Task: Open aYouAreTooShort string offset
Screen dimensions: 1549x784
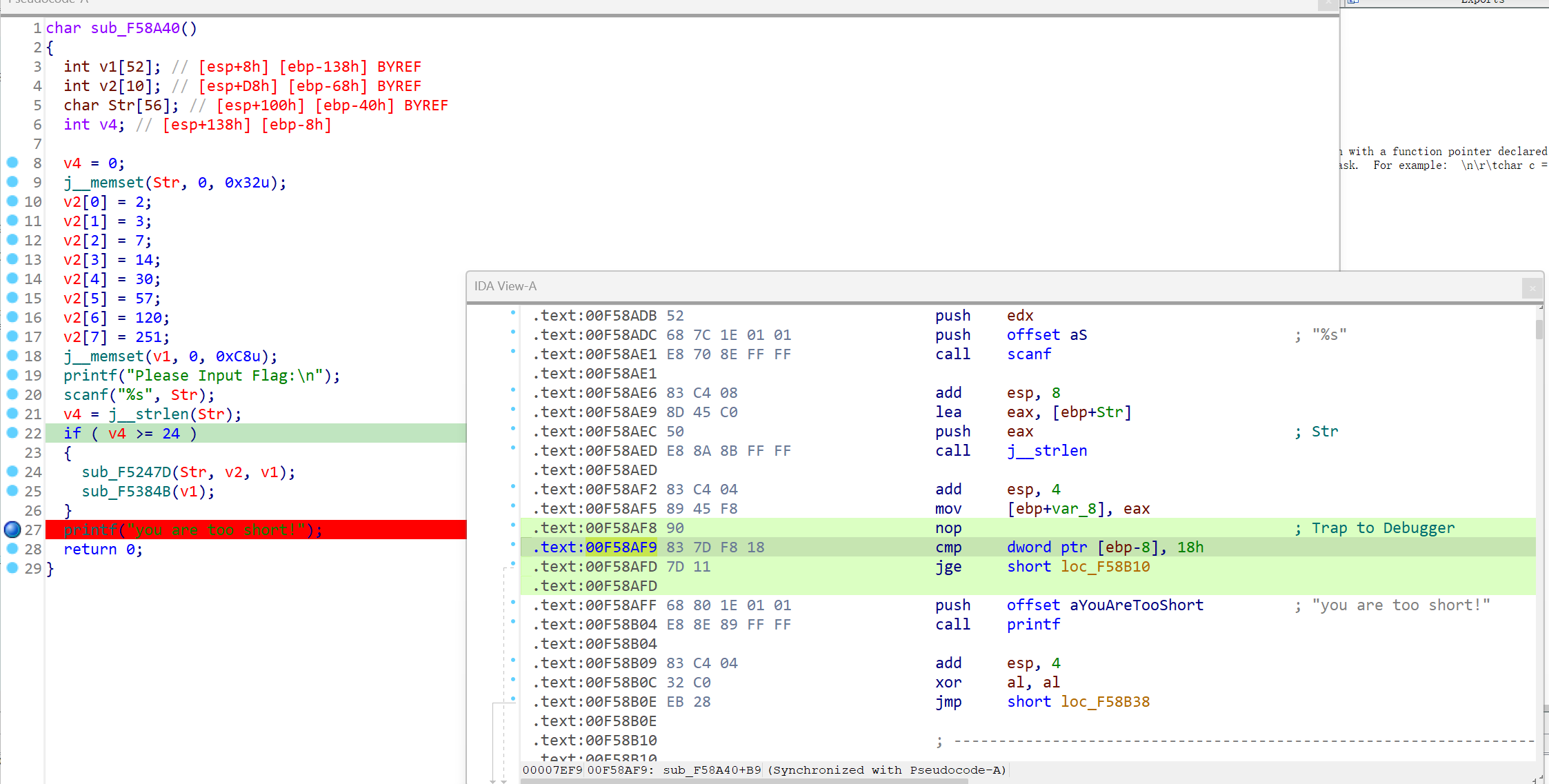Action: (1136, 605)
